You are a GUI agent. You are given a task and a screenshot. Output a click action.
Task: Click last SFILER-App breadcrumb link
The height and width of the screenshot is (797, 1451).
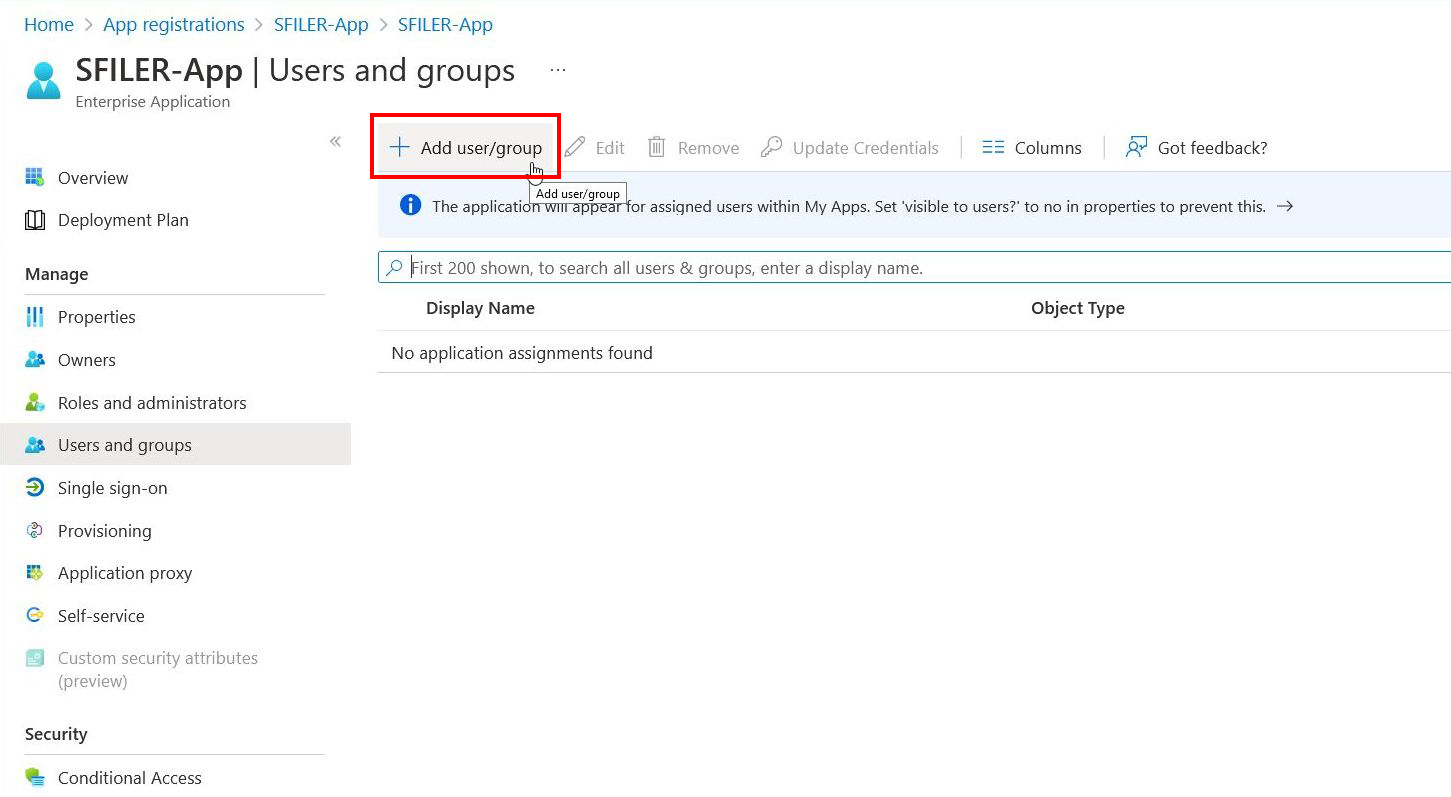point(445,24)
